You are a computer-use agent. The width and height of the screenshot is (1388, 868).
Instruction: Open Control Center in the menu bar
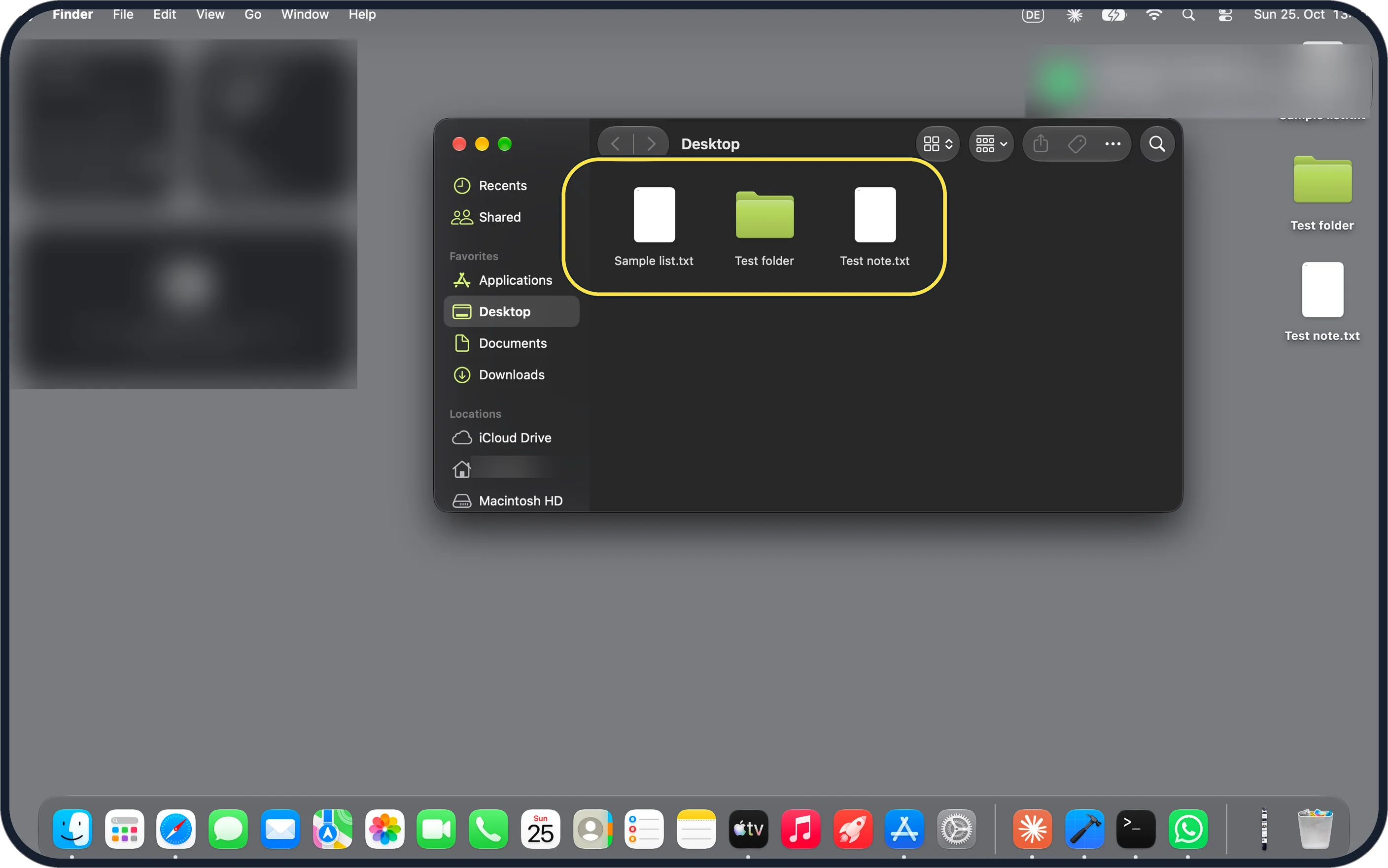(1225, 15)
